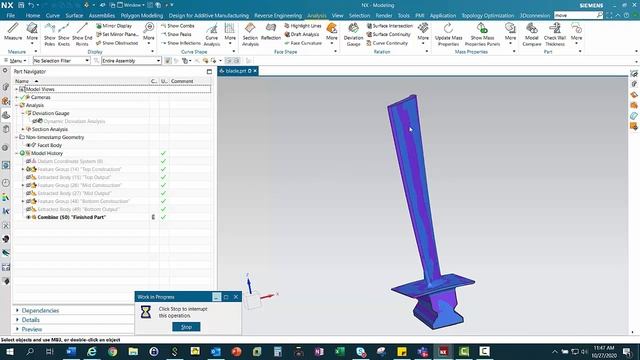
Task: Open the Entire Assembly scope dropdown
Action: click(131, 60)
